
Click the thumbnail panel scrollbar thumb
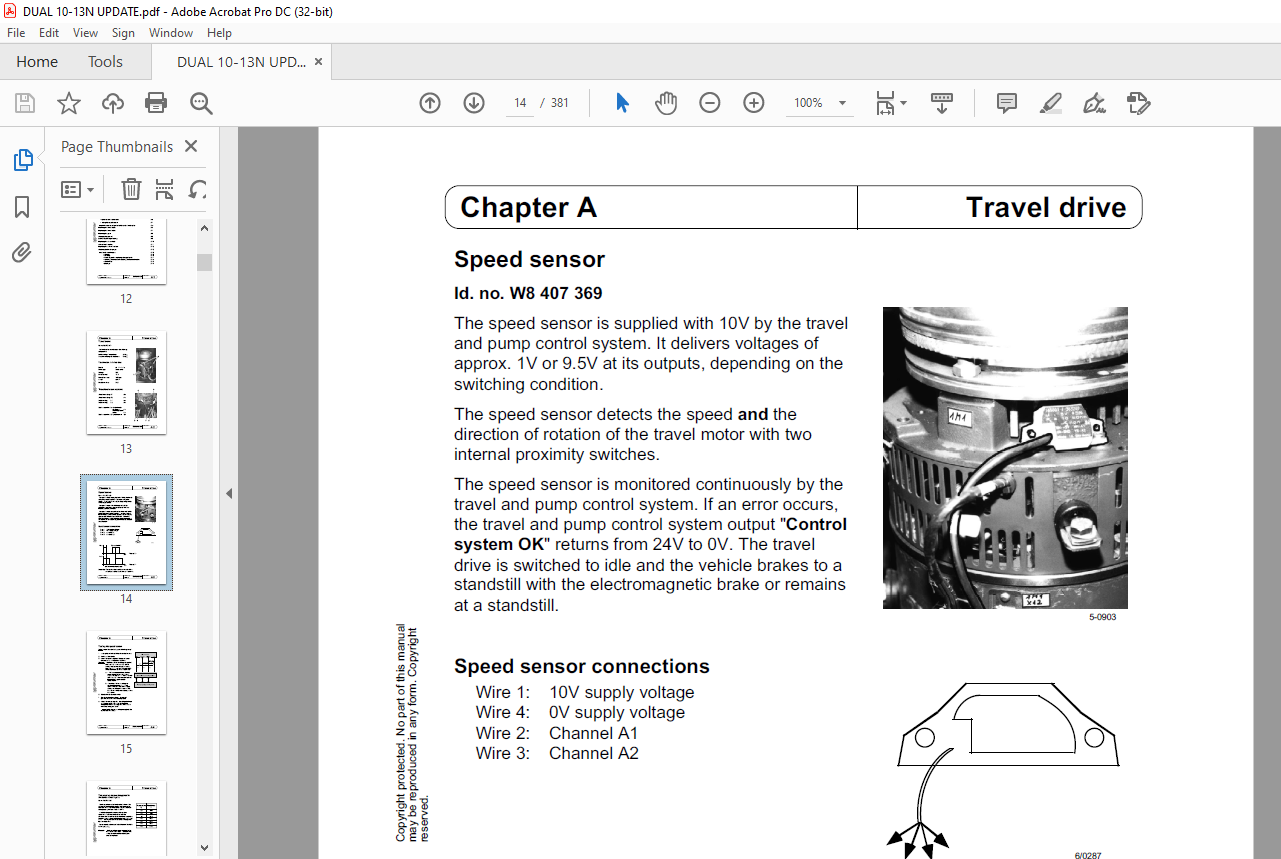click(204, 262)
